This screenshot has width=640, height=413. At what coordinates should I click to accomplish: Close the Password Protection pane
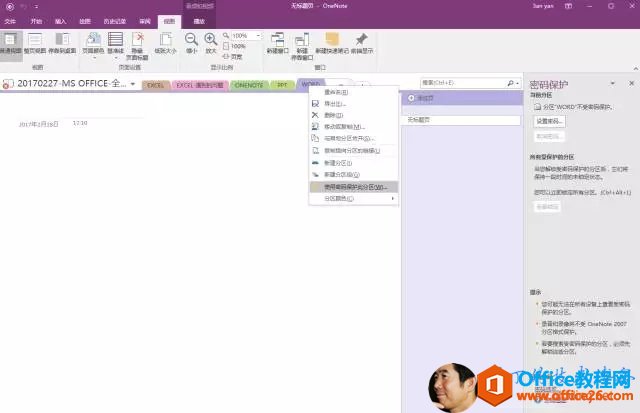tap(631, 83)
